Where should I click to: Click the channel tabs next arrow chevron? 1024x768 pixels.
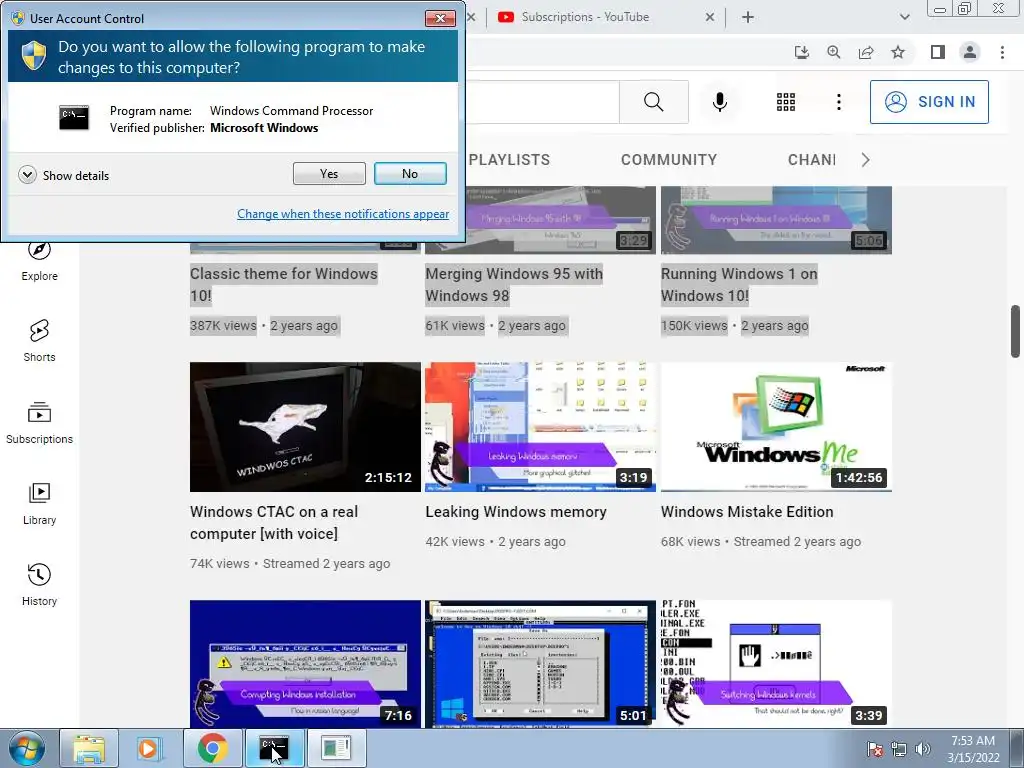(865, 160)
